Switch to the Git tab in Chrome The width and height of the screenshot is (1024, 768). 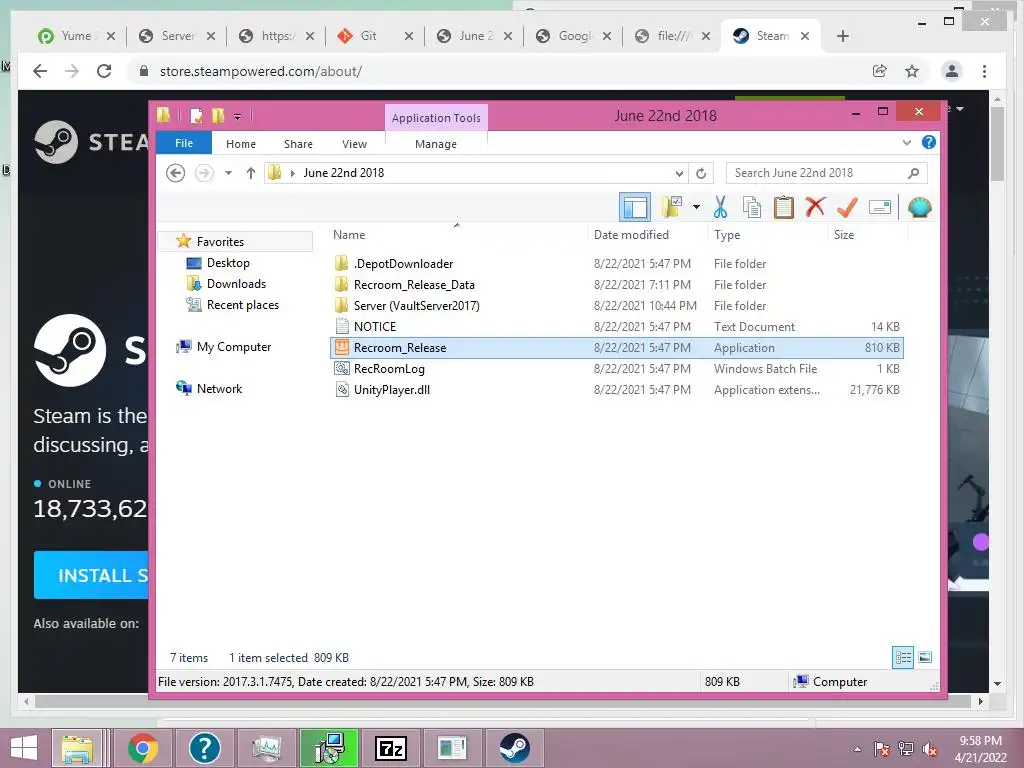(376, 36)
